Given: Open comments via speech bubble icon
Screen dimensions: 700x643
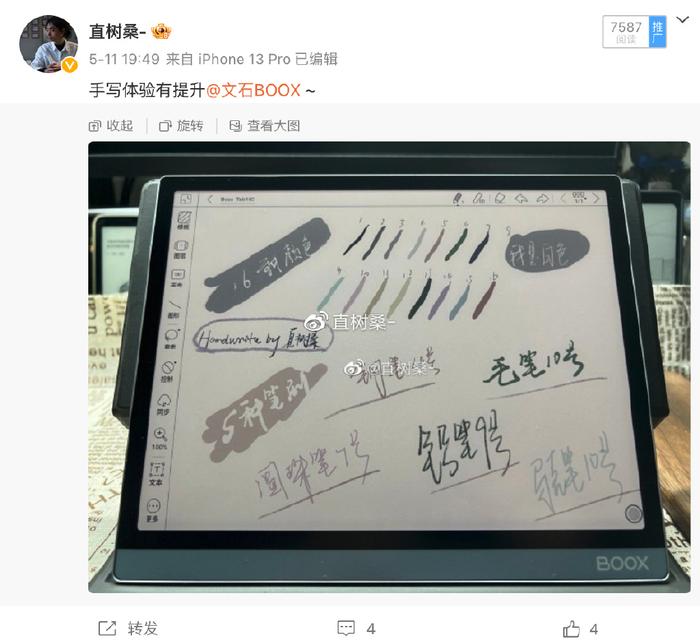Looking at the screenshot, I should tap(346, 629).
